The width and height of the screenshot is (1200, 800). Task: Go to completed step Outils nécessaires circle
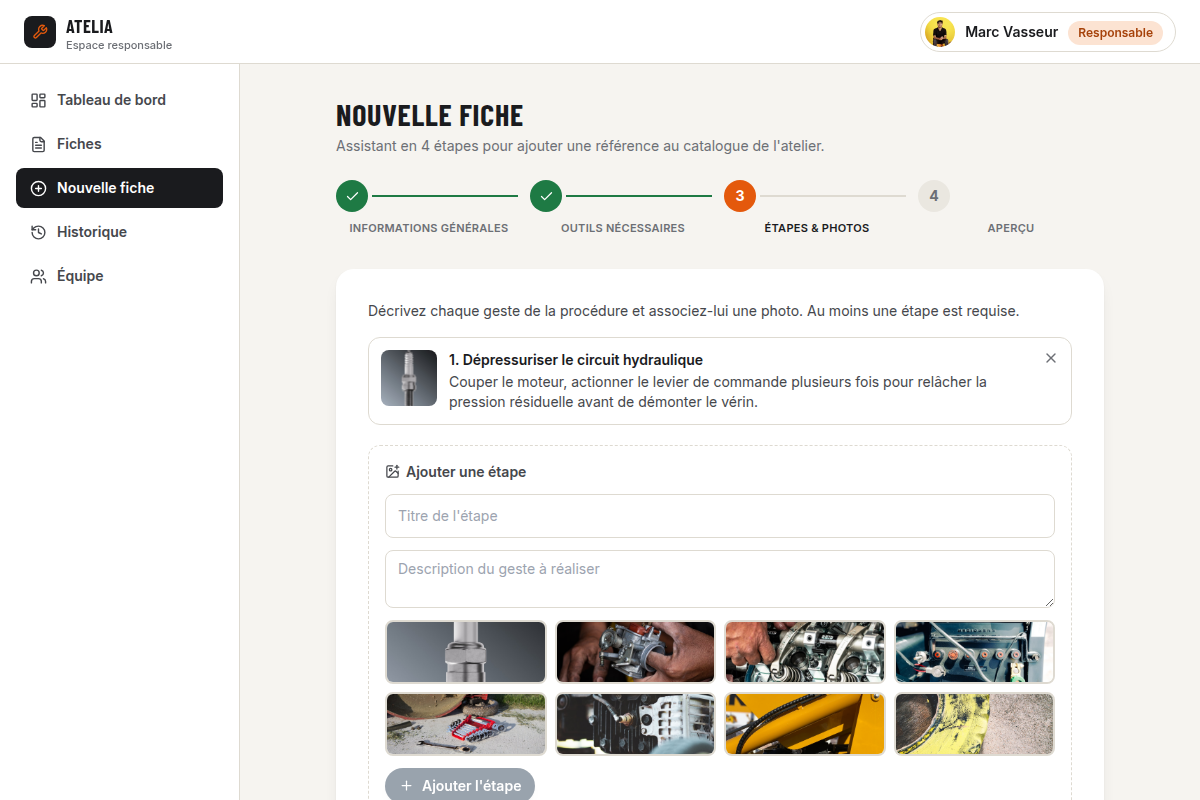pyautogui.click(x=546, y=196)
